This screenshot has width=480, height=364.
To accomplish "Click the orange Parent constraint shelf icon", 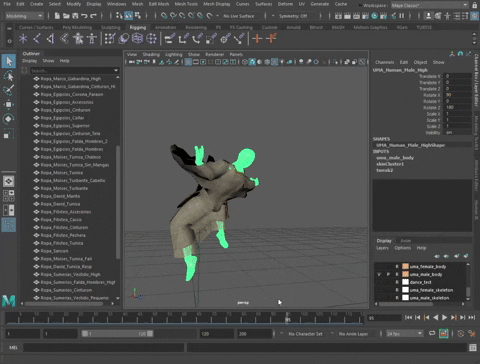I will [257, 39].
